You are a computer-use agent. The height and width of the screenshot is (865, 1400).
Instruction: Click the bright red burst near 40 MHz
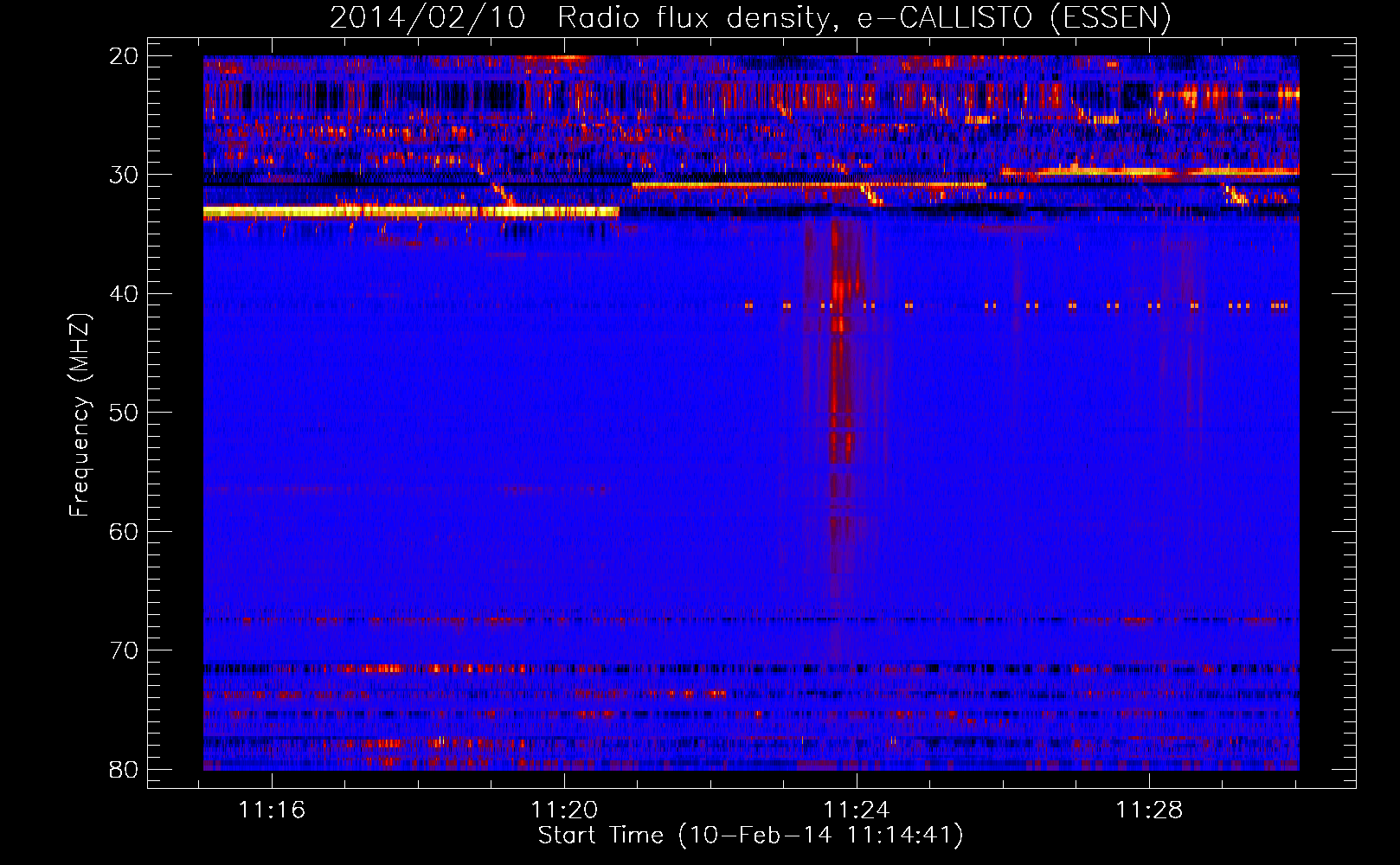tap(839, 290)
